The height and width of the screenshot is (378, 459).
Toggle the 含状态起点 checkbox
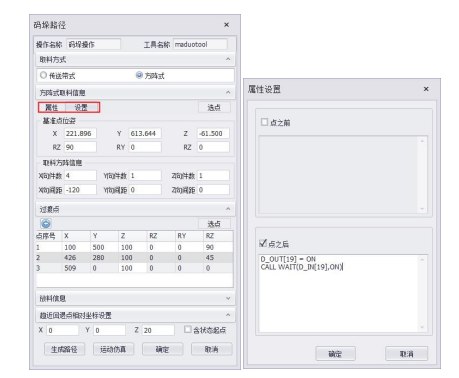click(x=188, y=330)
